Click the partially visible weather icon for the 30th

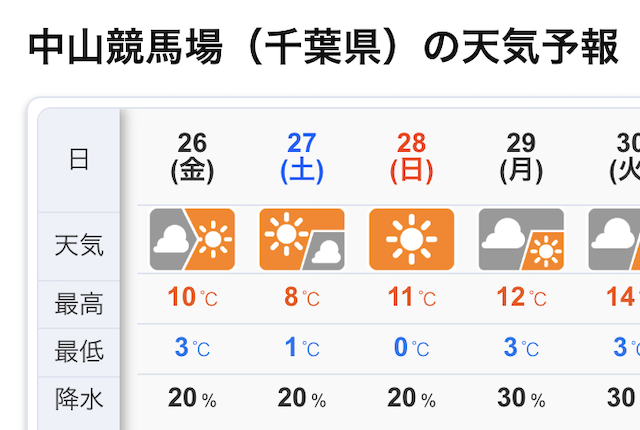pyautogui.click(x=614, y=239)
